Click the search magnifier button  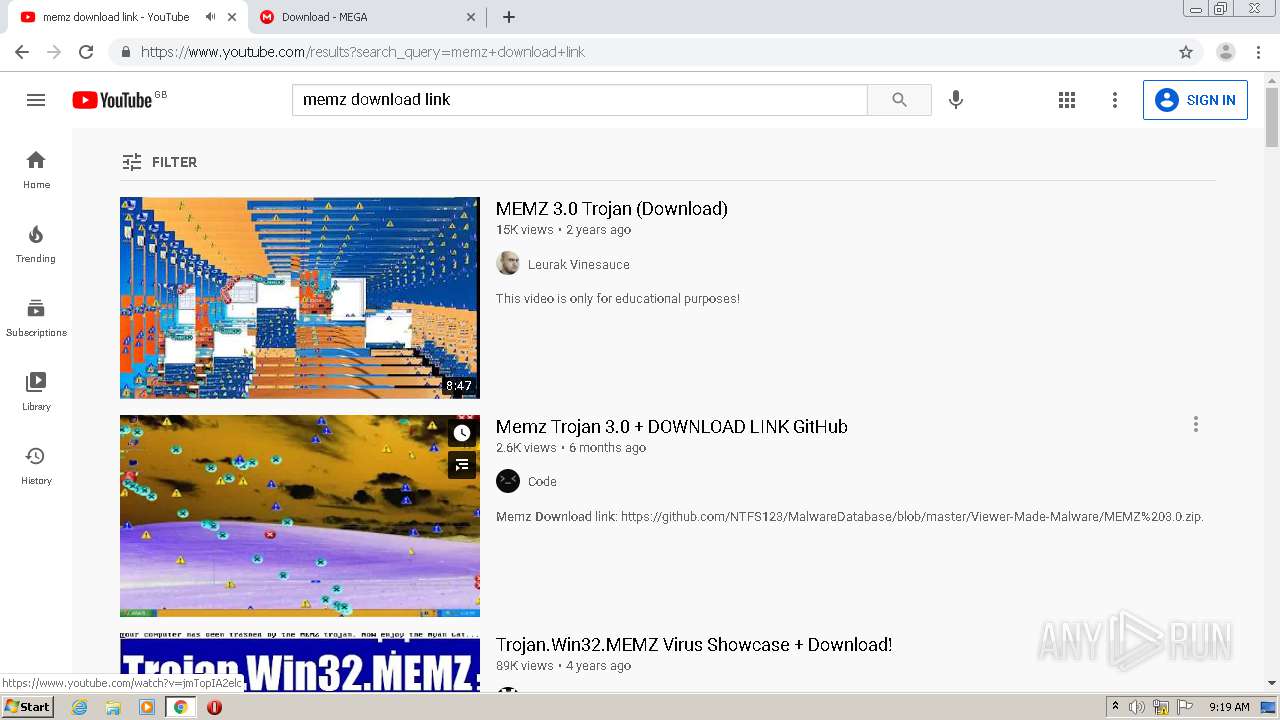pos(899,100)
